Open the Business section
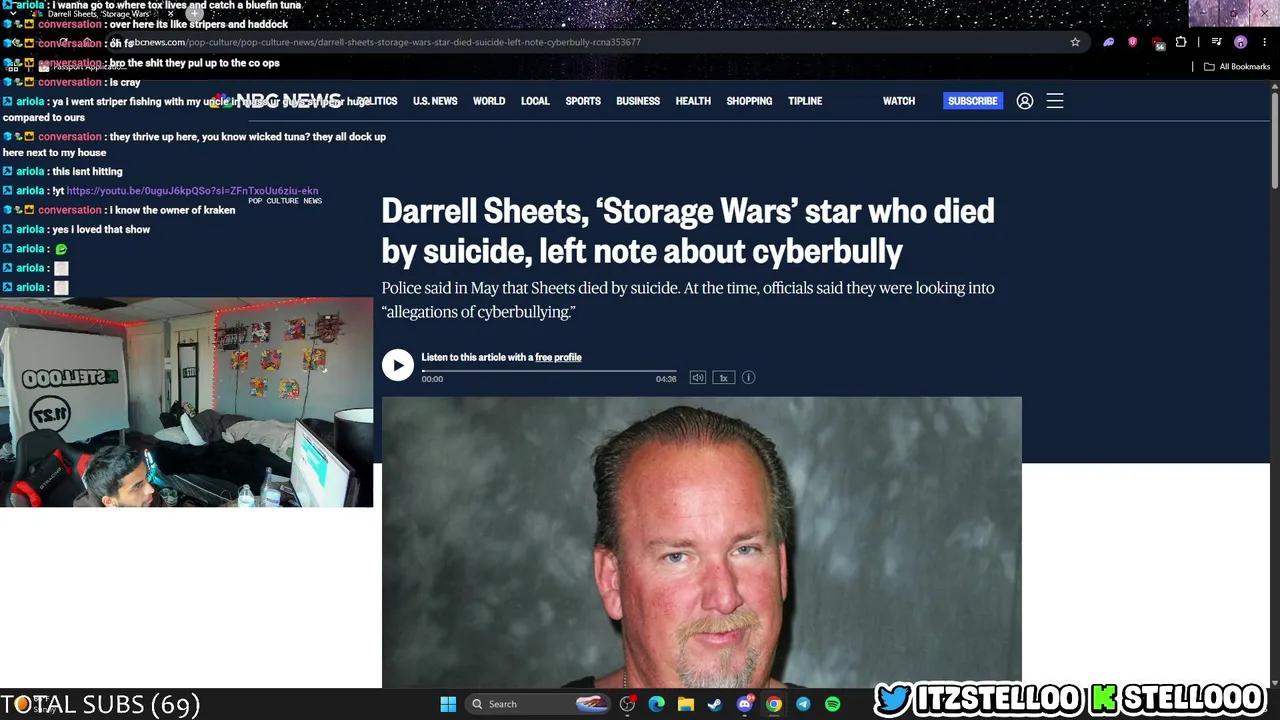 pos(638,101)
